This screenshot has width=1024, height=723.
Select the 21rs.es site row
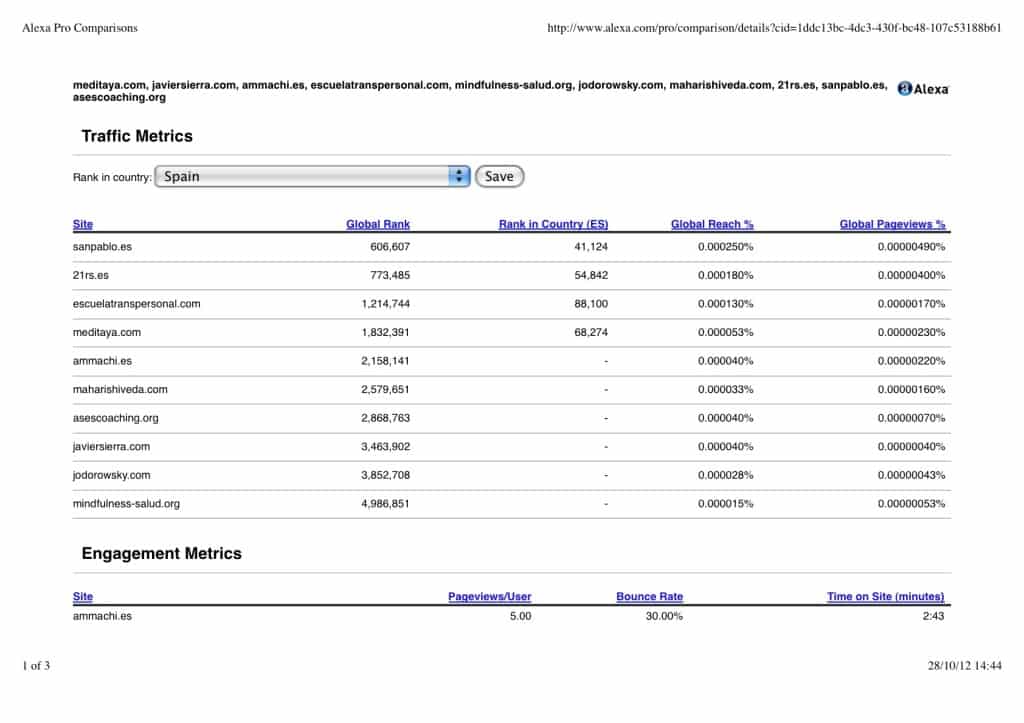pyautogui.click(x=91, y=275)
